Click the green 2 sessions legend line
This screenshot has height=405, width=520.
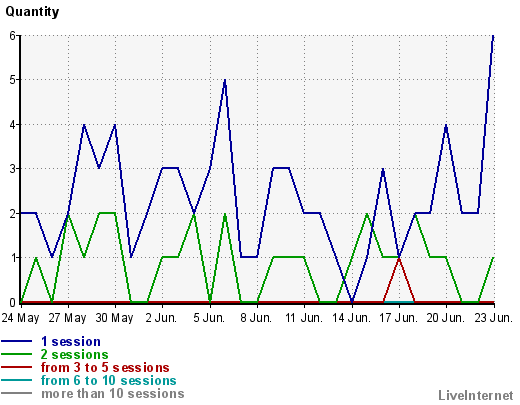point(16,354)
